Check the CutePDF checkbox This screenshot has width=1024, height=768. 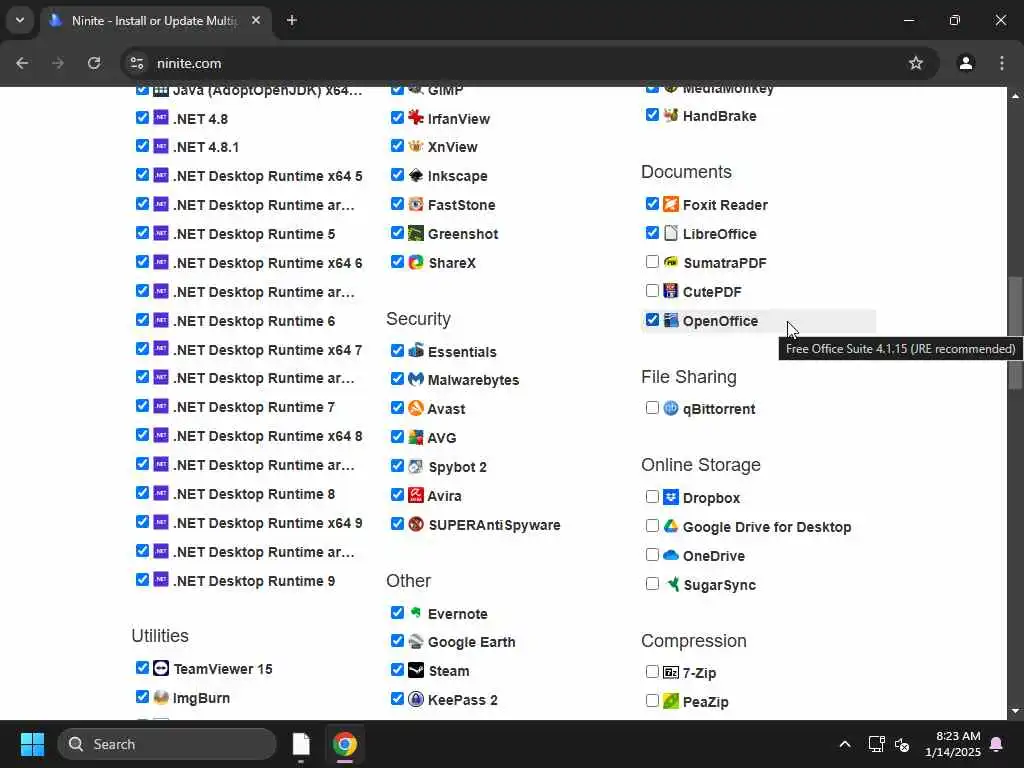tap(652, 291)
